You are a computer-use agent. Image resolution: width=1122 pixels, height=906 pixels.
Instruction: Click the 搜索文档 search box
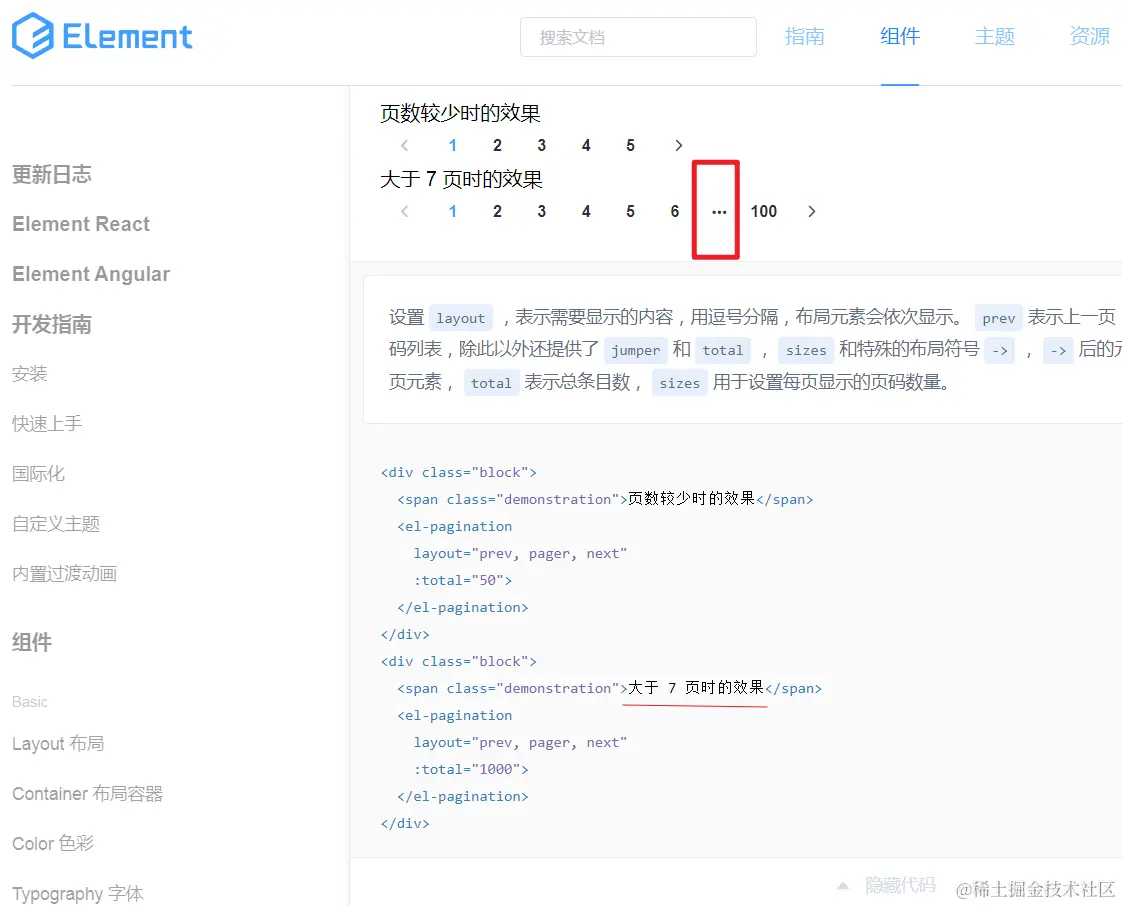click(x=638, y=37)
